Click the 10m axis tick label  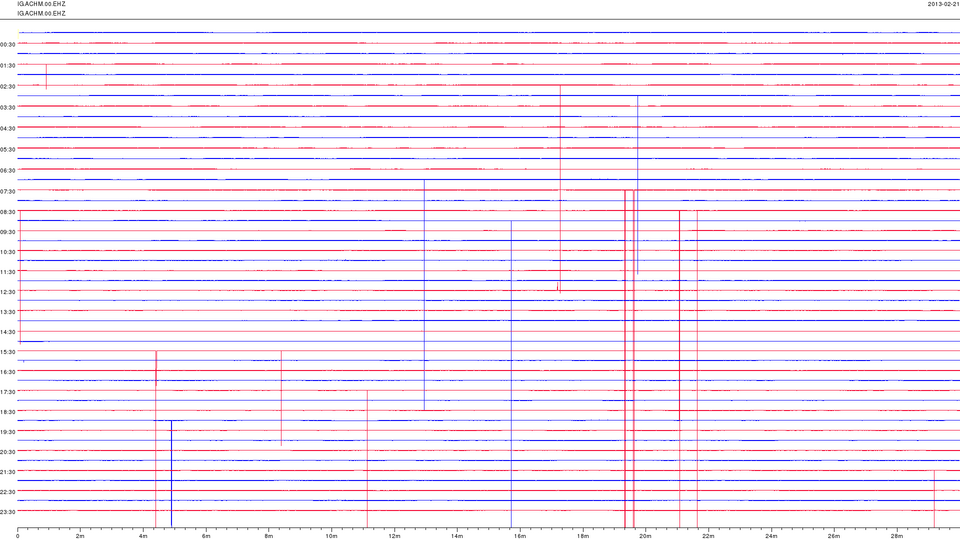(331, 536)
